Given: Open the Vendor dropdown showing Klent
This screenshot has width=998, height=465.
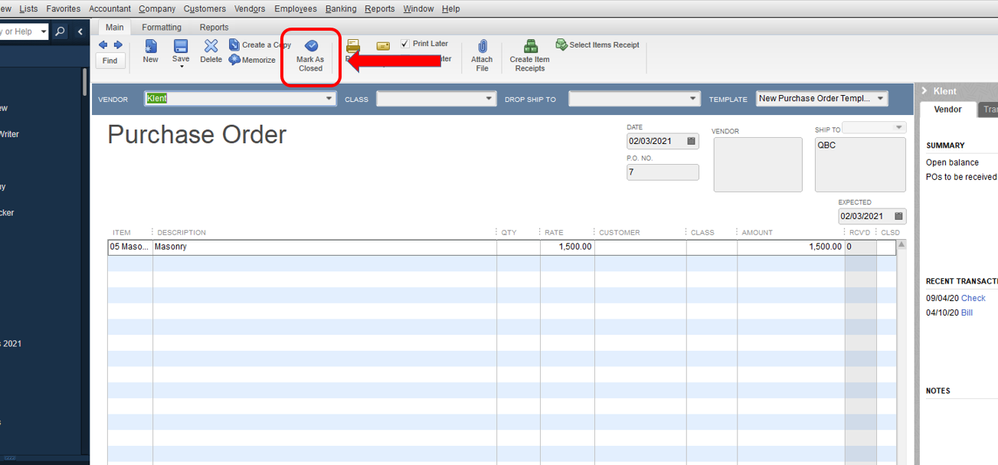Looking at the screenshot, I should pos(329,99).
